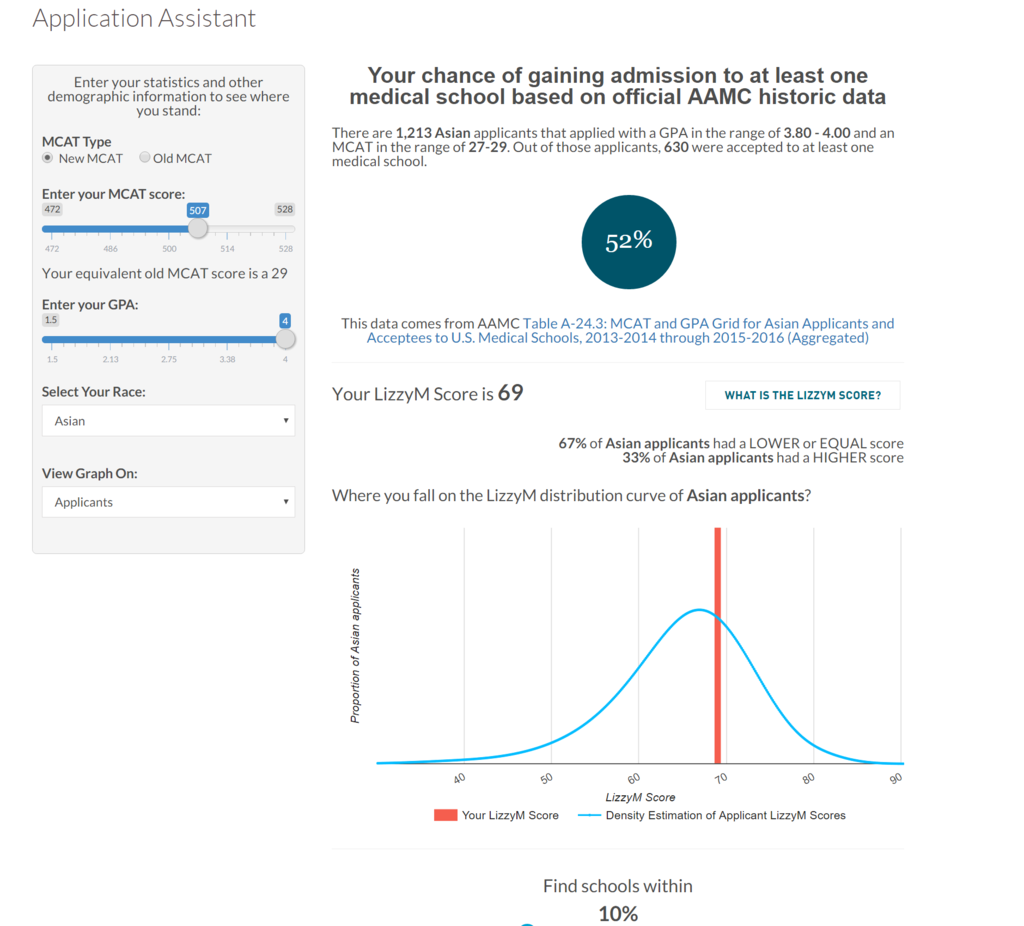Viewport: 1024px width, 926px height.
Task: Click the Application Assistant page heading
Action: coord(144,18)
